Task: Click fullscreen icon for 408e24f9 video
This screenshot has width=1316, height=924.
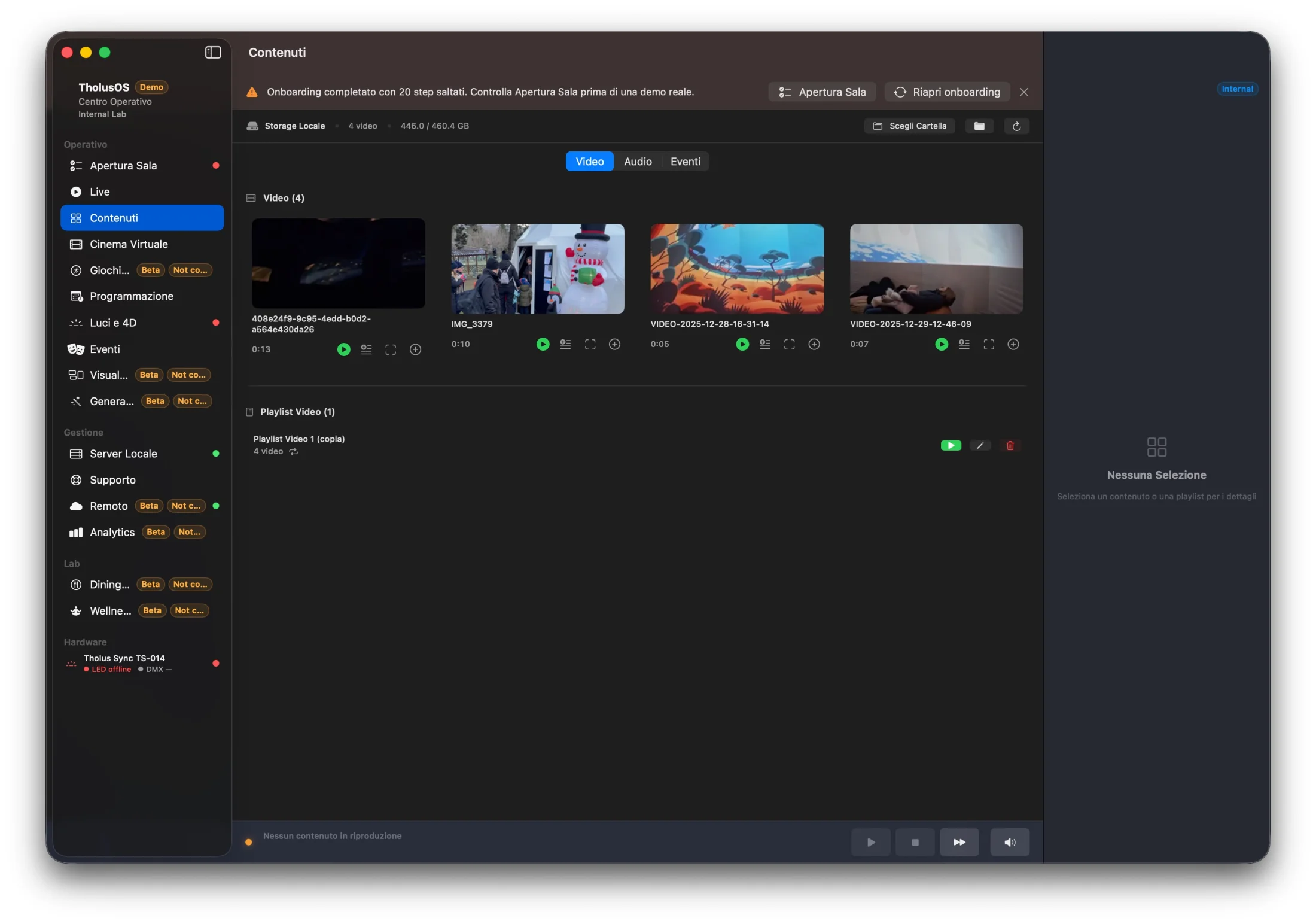Action: pos(391,349)
